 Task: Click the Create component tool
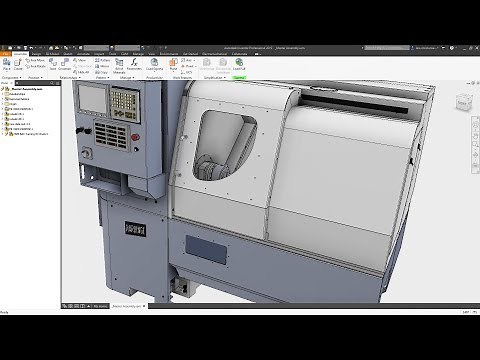pos(18,64)
